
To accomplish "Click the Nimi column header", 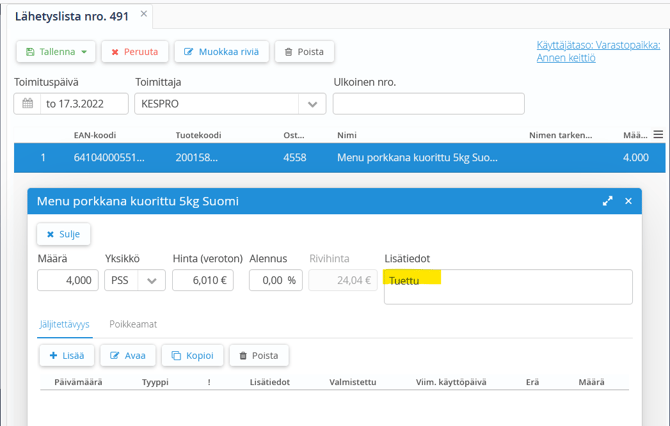I will click(347, 135).
